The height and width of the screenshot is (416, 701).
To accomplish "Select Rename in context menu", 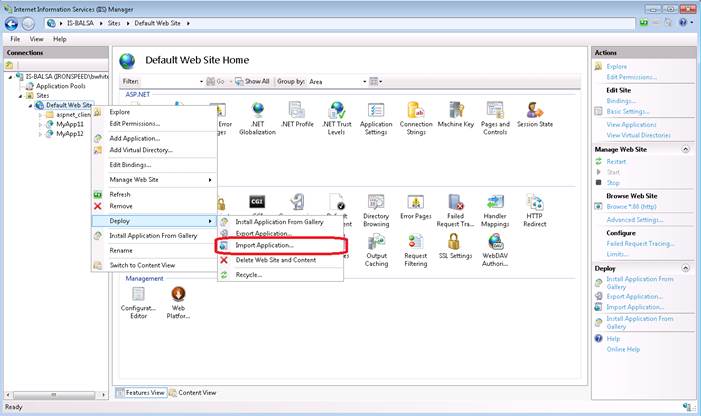I will click(x=154, y=251).
